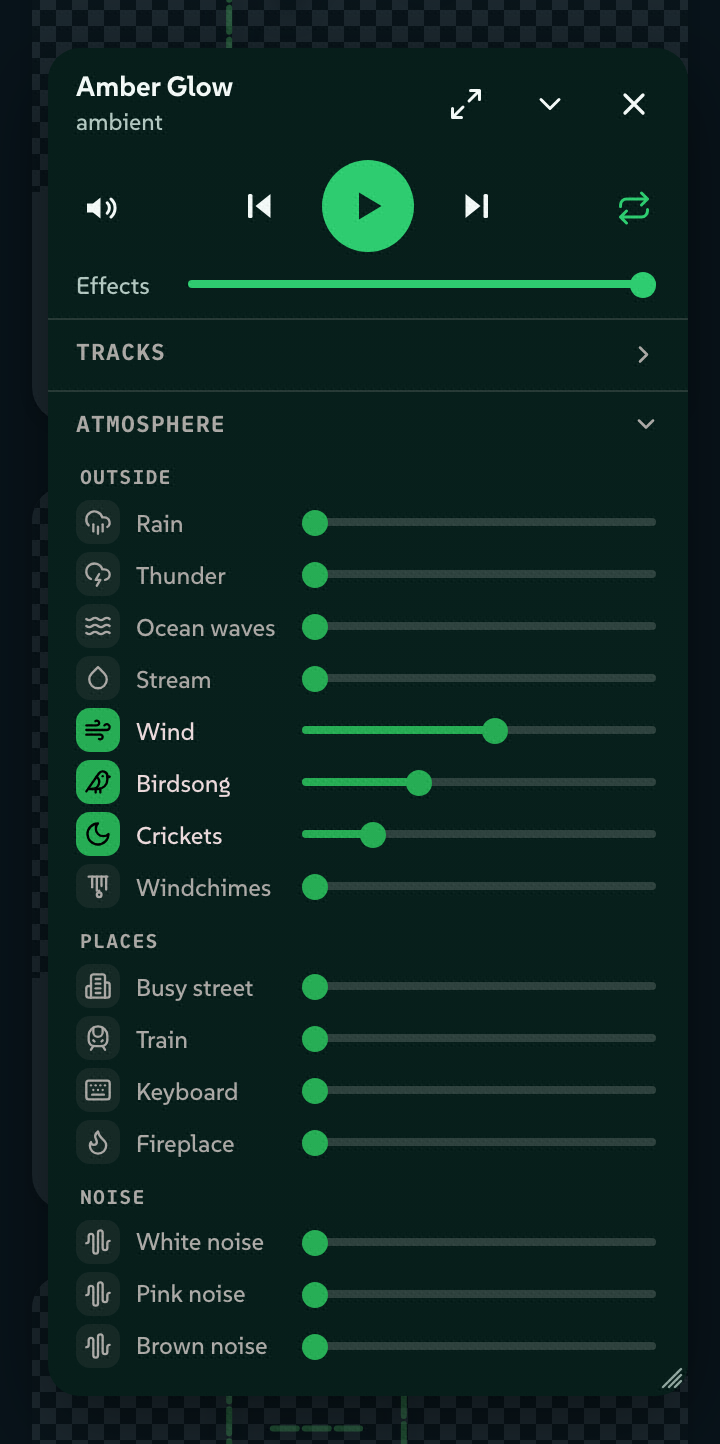The width and height of the screenshot is (720, 1444).
Task: Click the Wind volume slider handle
Action: (495, 731)
